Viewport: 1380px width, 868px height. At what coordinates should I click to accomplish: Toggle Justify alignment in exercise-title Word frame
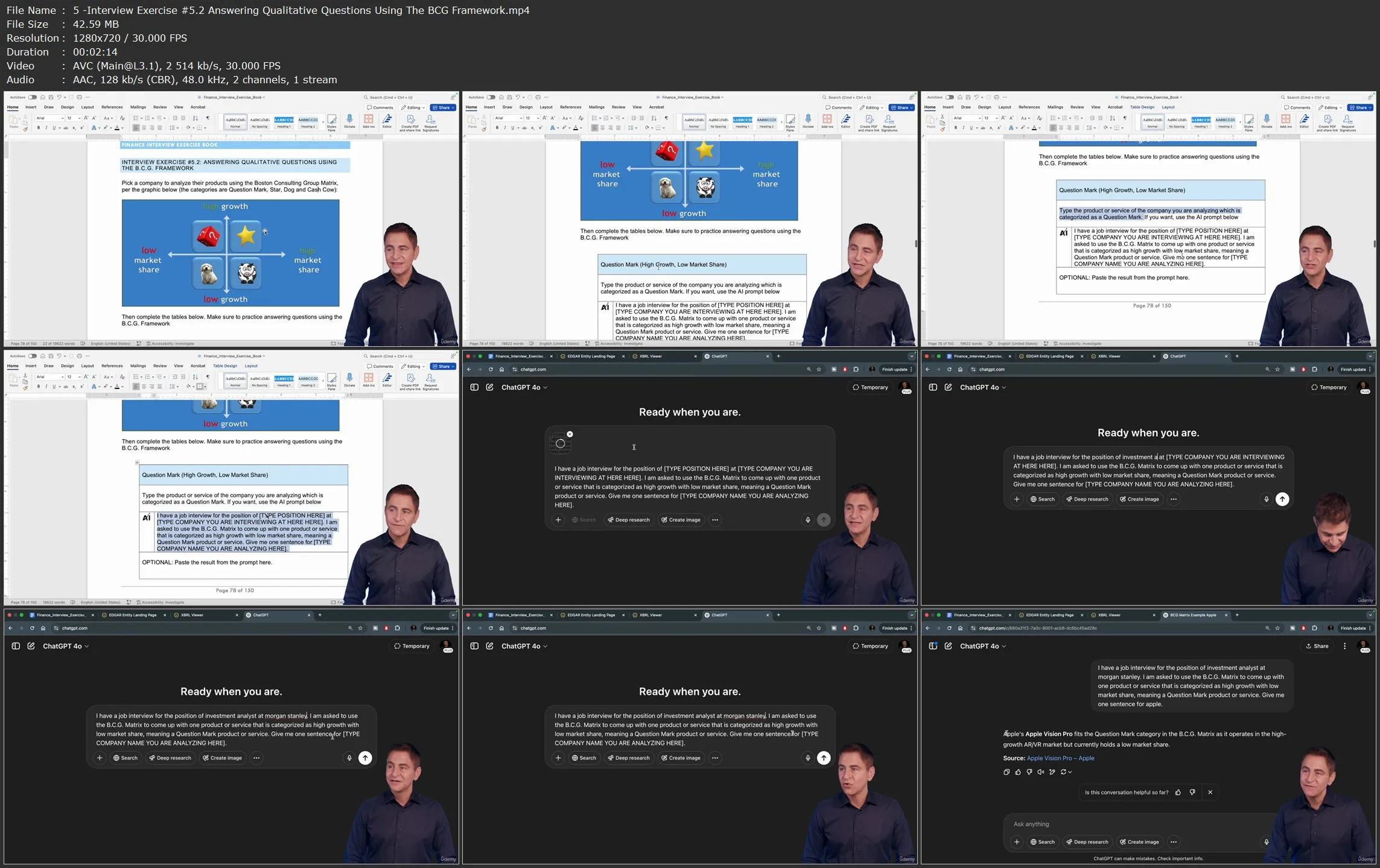pos(159,128)
